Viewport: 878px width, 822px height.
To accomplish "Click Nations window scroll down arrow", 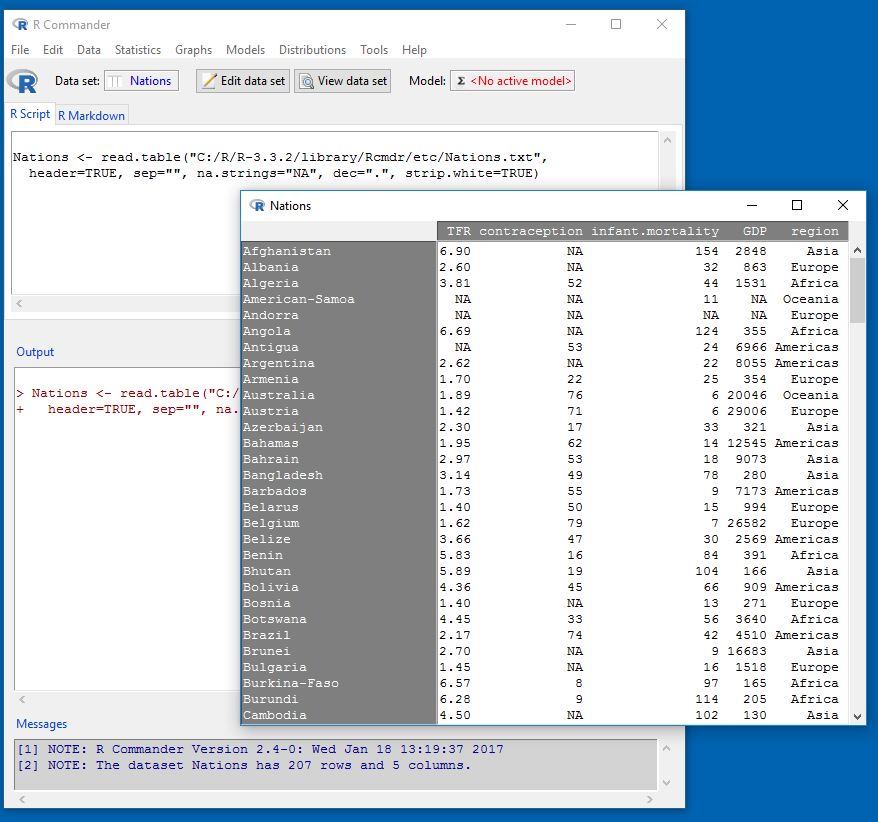I will 857,716.
